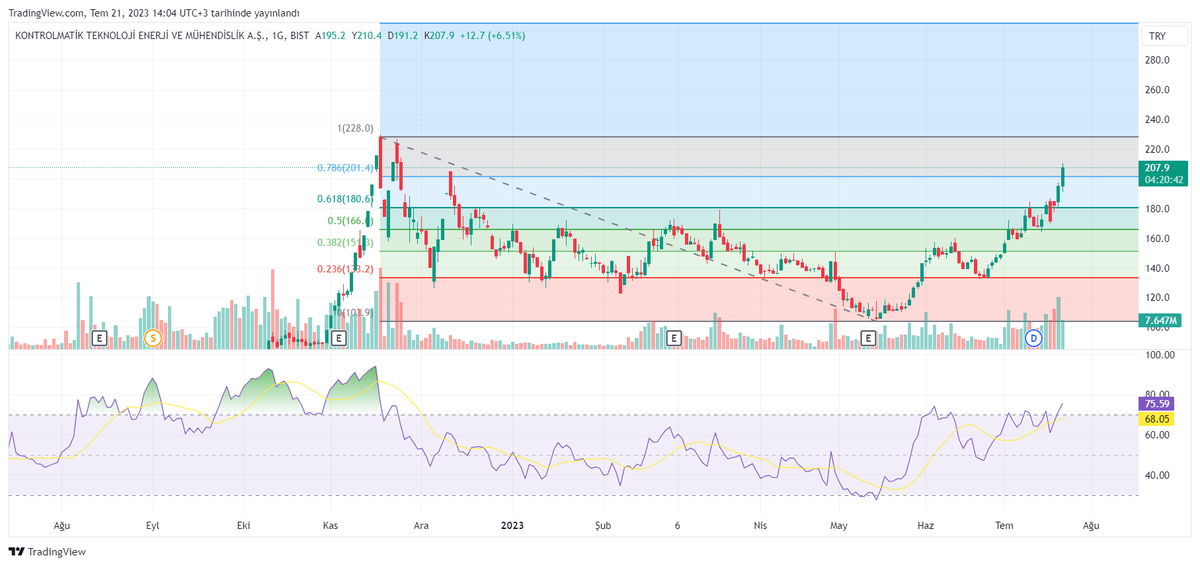Click the 1G interval label in header
This screenshot has width=1200, height=566.
coord(280,35)
